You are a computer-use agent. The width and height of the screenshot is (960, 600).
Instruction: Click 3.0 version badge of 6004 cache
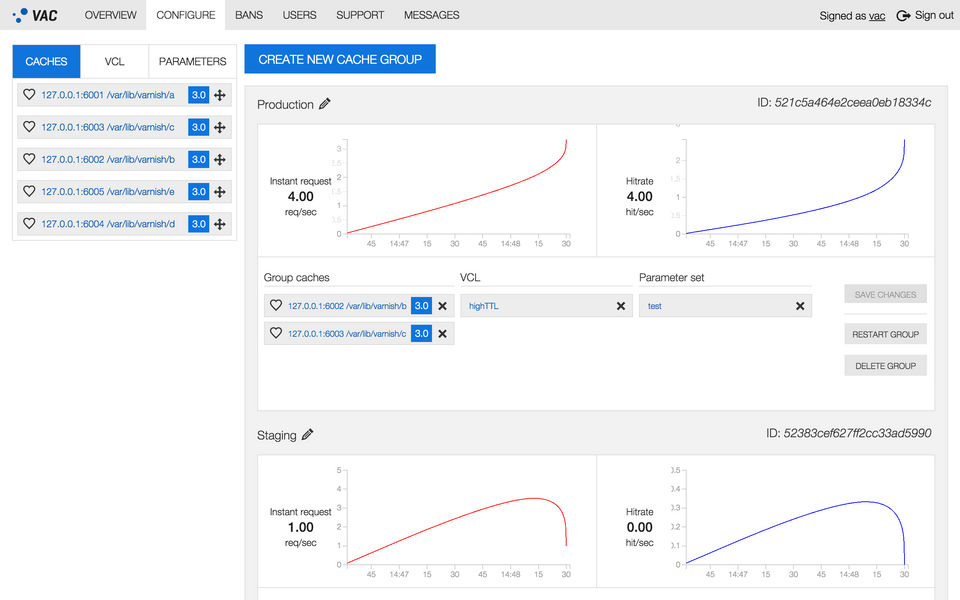(x=198, y=224)
